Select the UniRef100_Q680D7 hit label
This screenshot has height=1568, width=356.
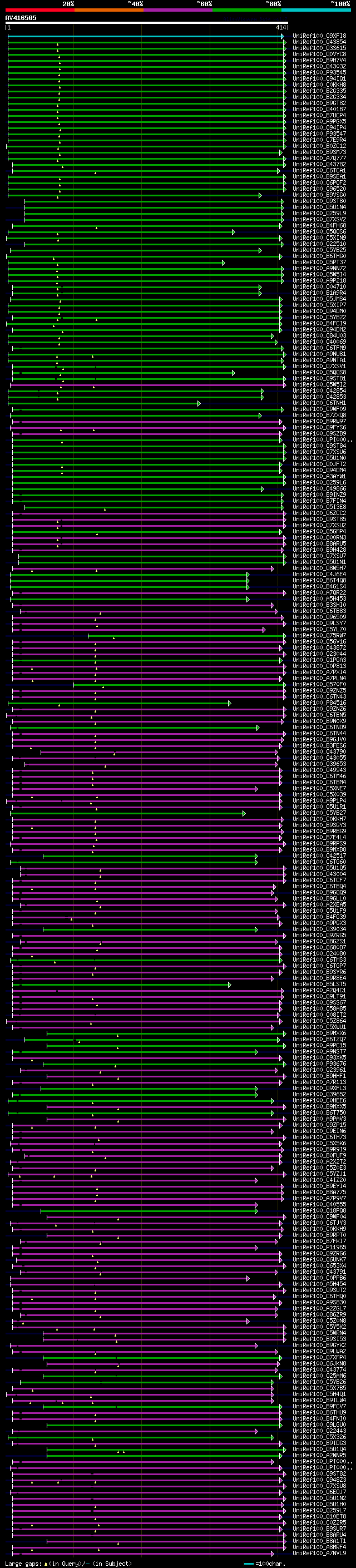(x=319, y=948)
